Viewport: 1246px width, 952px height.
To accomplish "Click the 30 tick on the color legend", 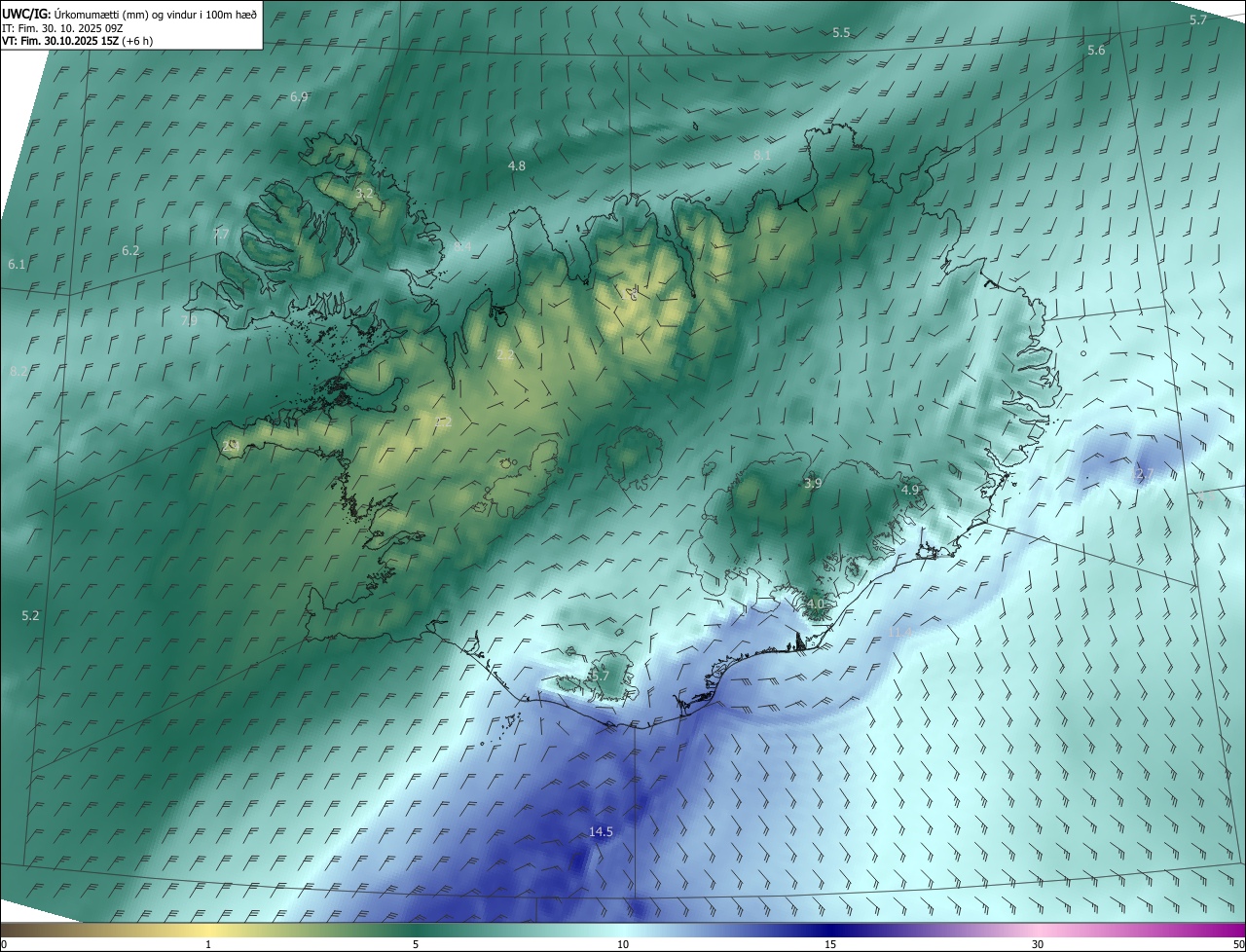I will tap(1038, 944).
